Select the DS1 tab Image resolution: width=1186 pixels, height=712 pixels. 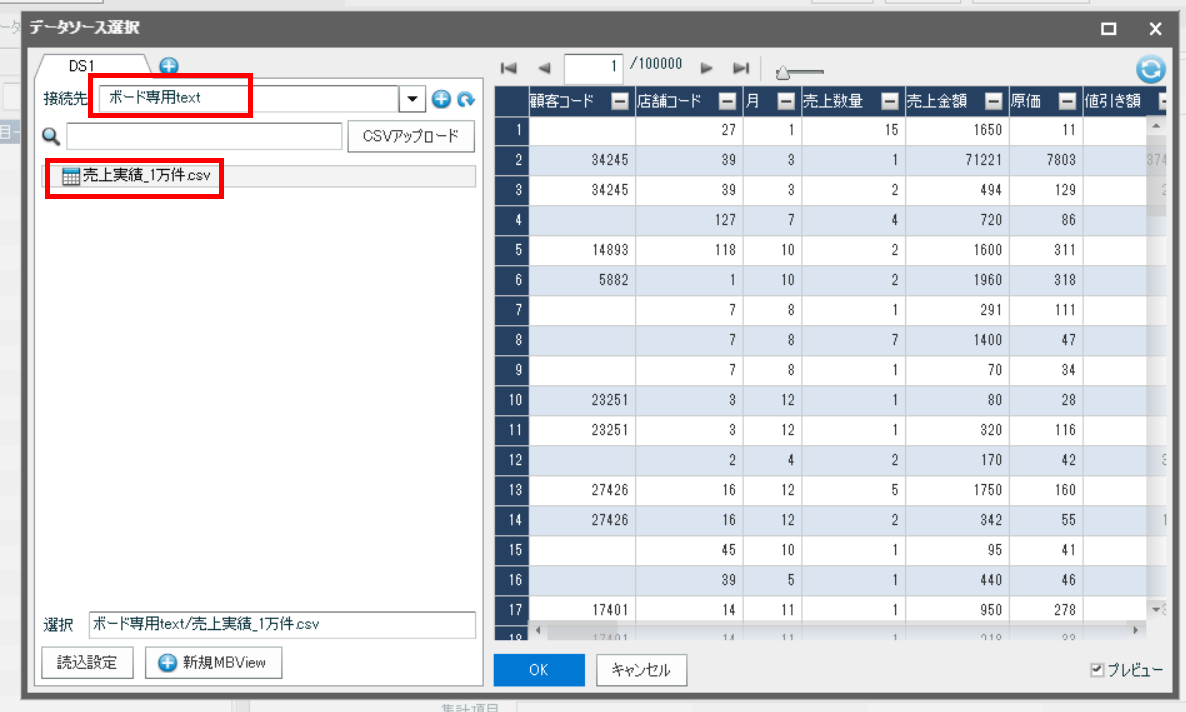click(82, 66)
